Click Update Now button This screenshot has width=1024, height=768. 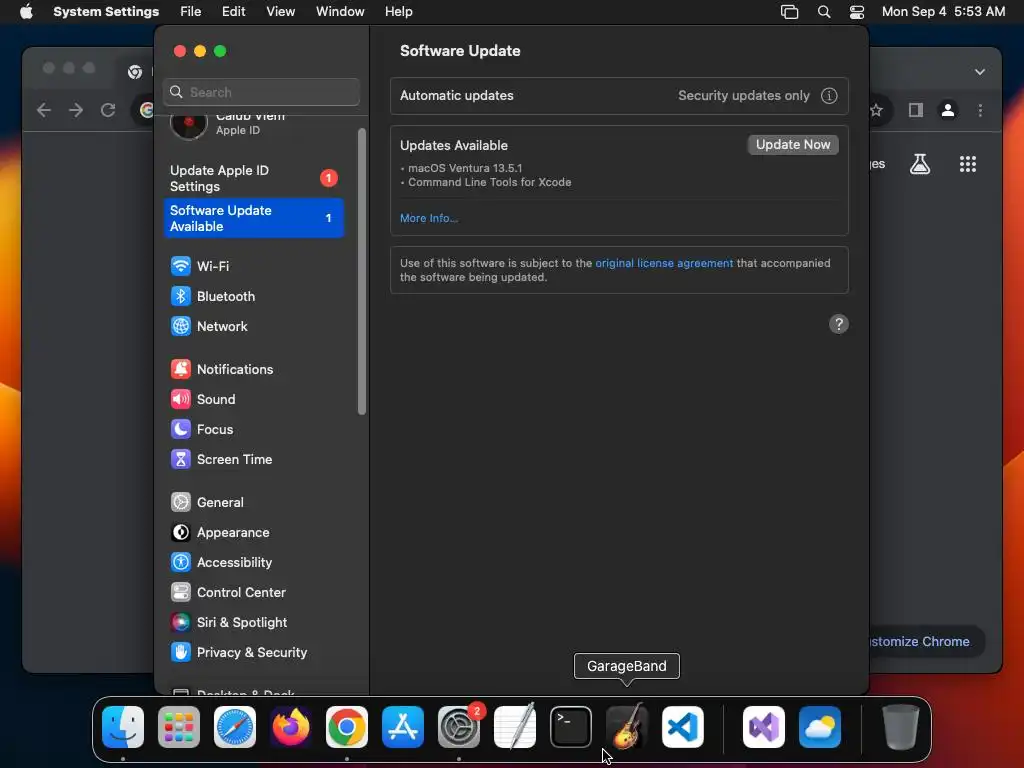tap(793, 145)
